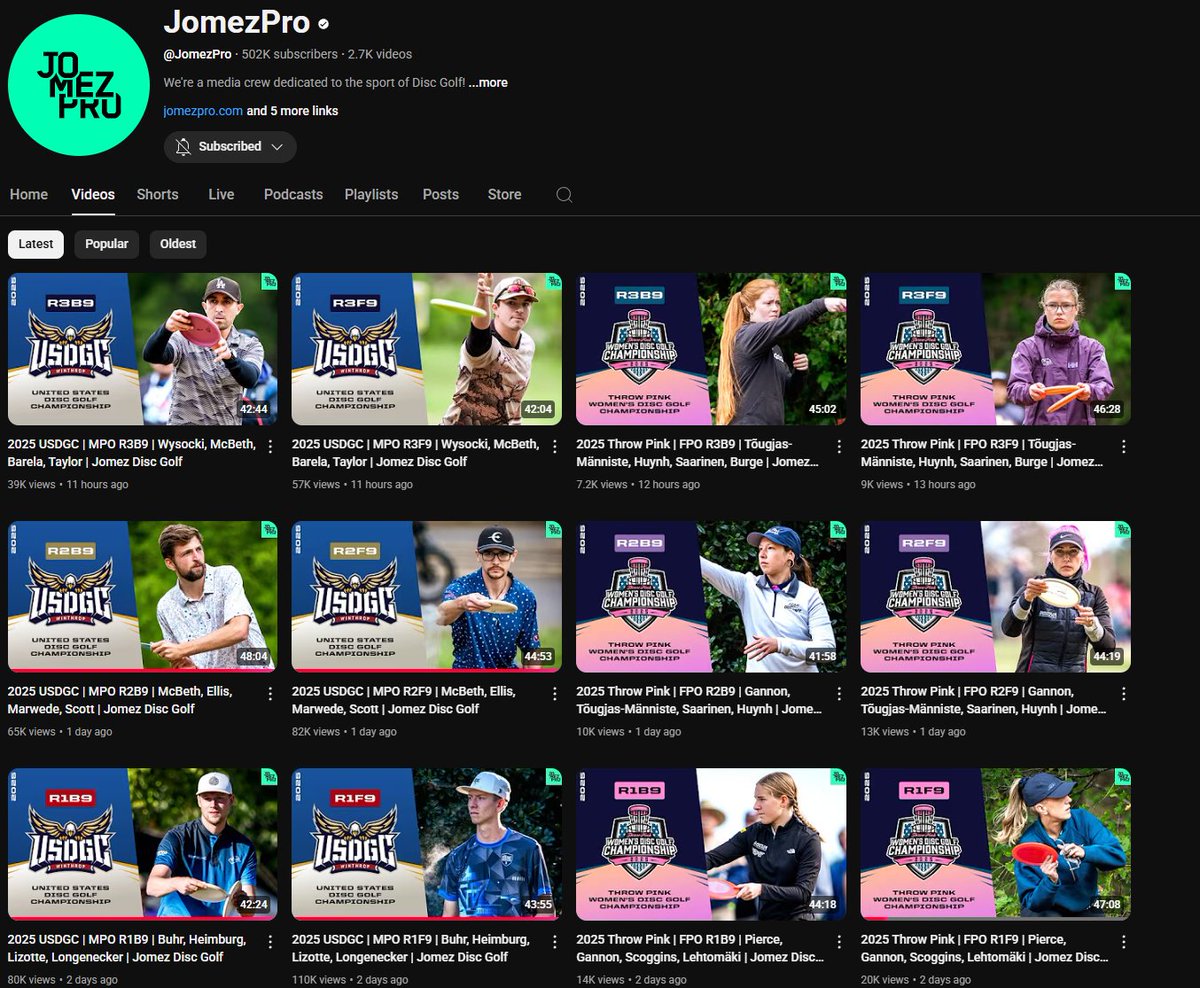Open three-dot menu for FPO R3B9 video
Image resolution: width=1200 pixels, height=988 pixels.
click(x=839, y=447)
